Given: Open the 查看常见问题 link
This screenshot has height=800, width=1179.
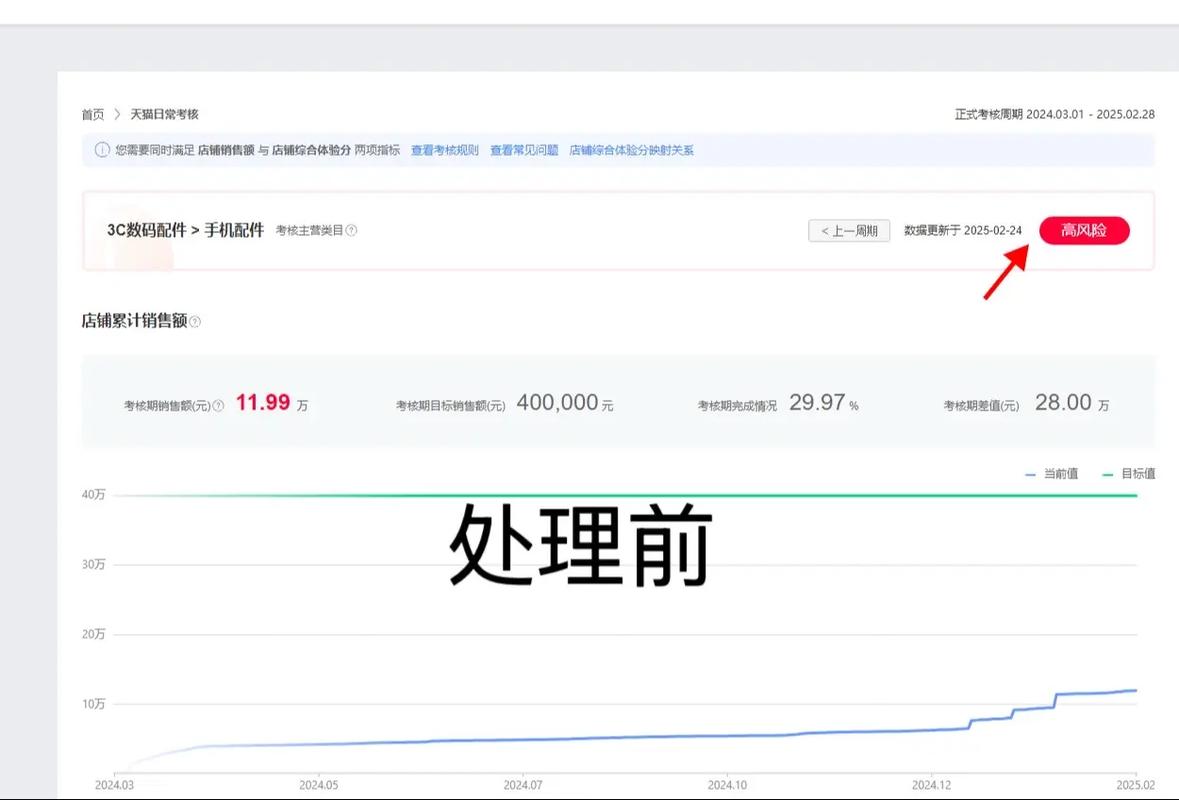Looking at the screenshot, I should click(524, 149).
